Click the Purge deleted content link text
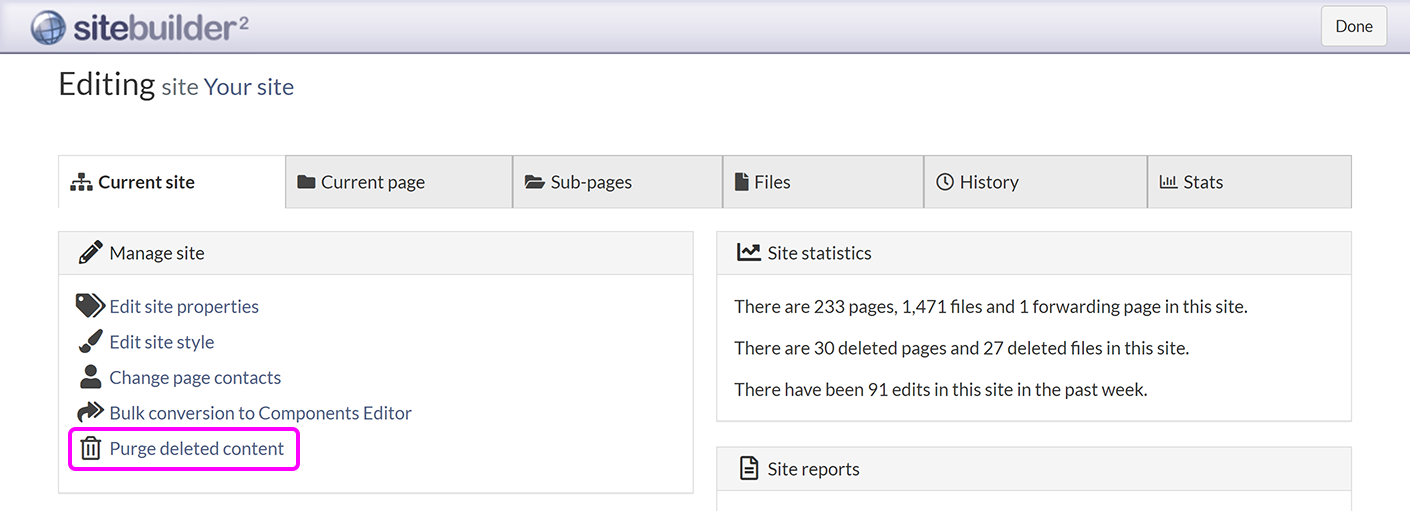This screenshot has width=1410, height=511. click(197, 449)
